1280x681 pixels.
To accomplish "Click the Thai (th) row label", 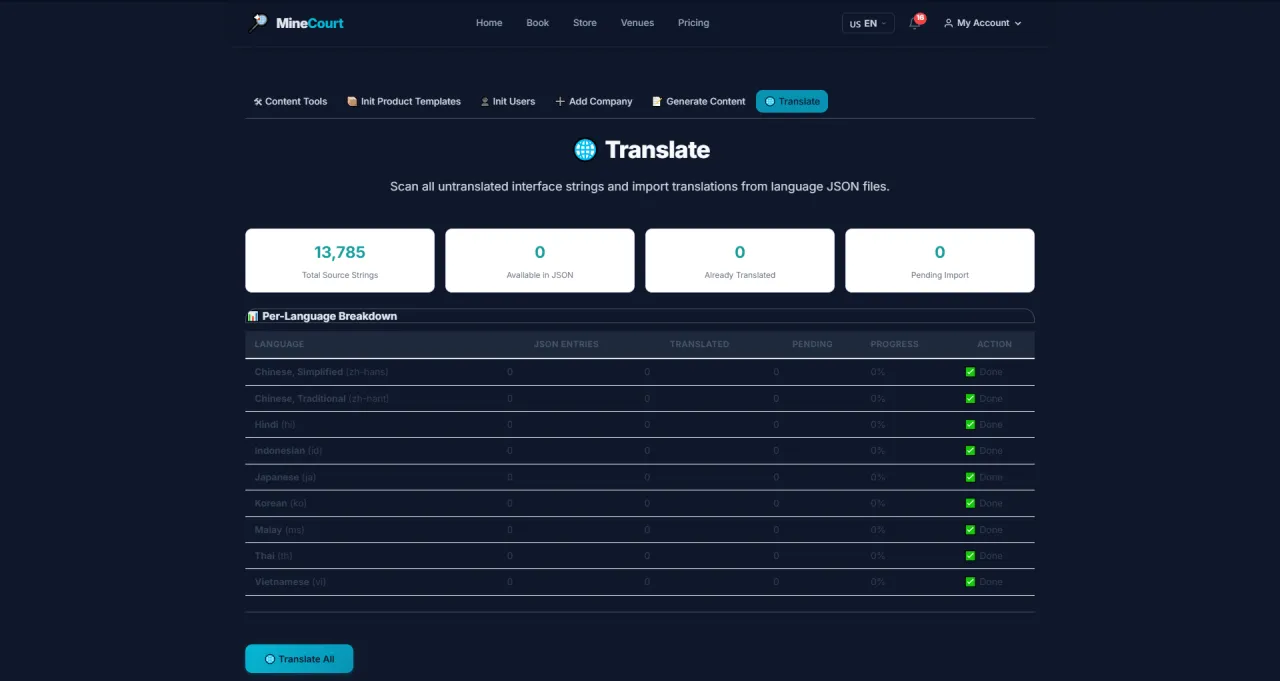I will coord(273,555).
